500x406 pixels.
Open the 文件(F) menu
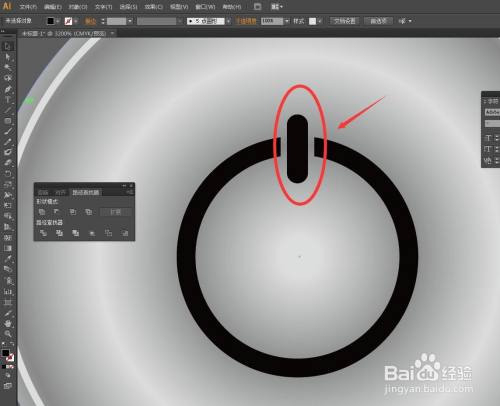[28, 7]
